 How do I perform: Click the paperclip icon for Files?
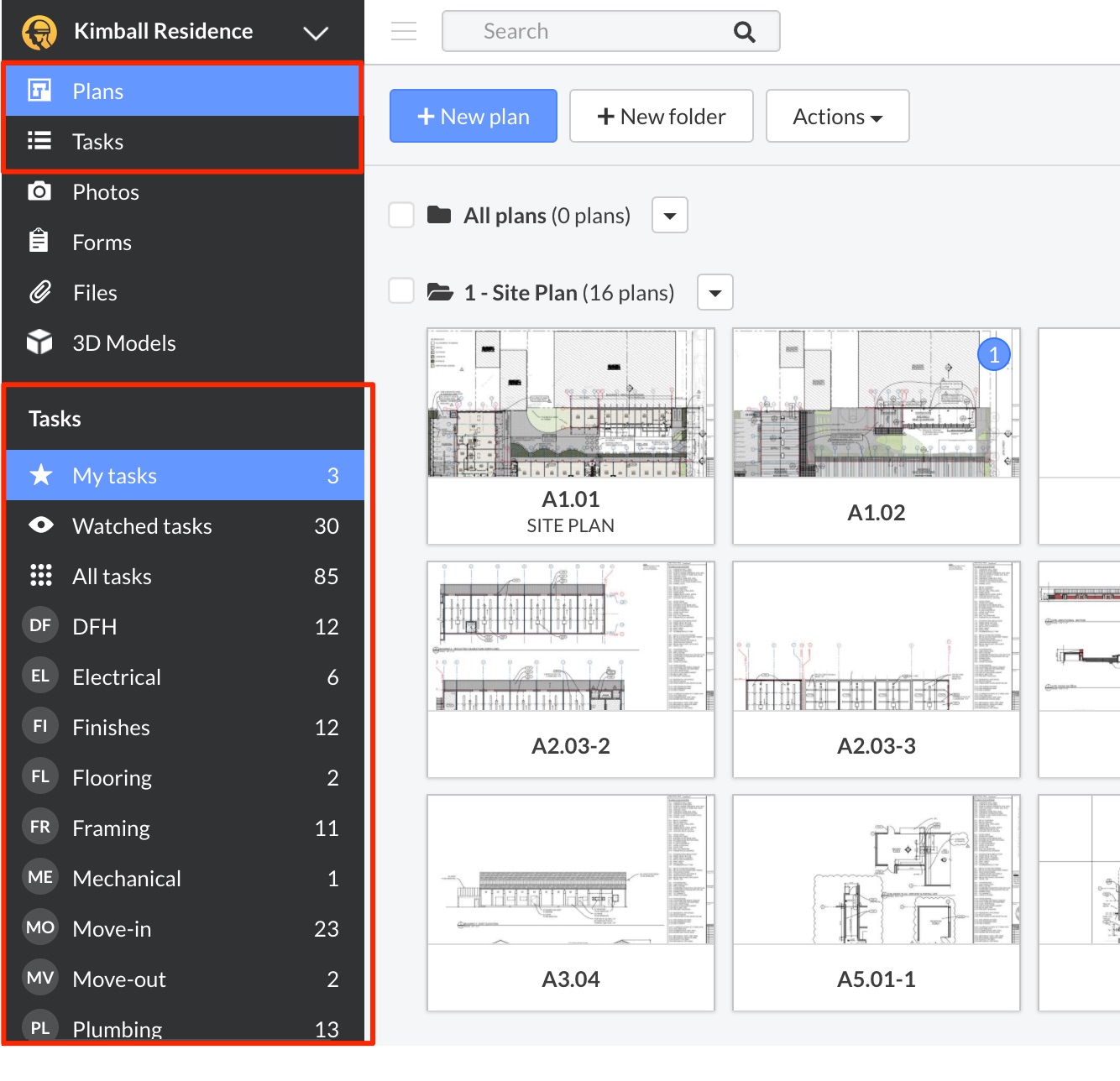(39, 292)
